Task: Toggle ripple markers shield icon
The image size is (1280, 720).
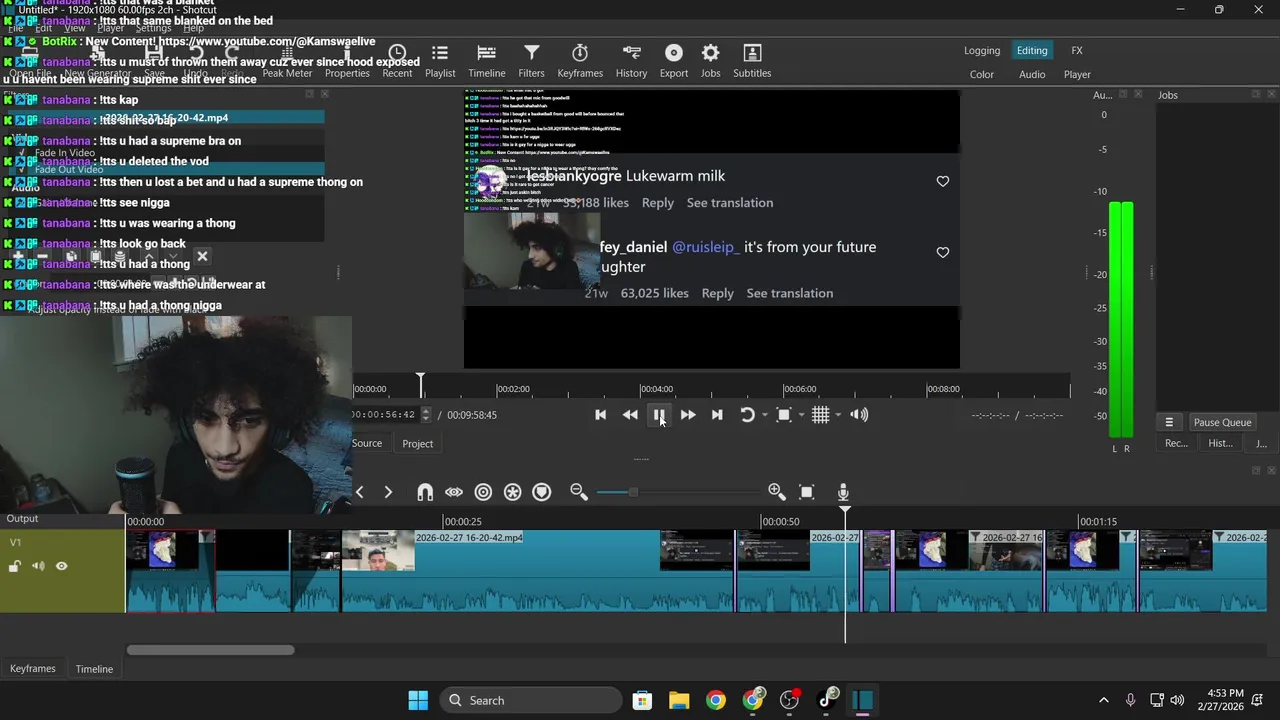Action: pyautogui.click(x=542, y=492)
